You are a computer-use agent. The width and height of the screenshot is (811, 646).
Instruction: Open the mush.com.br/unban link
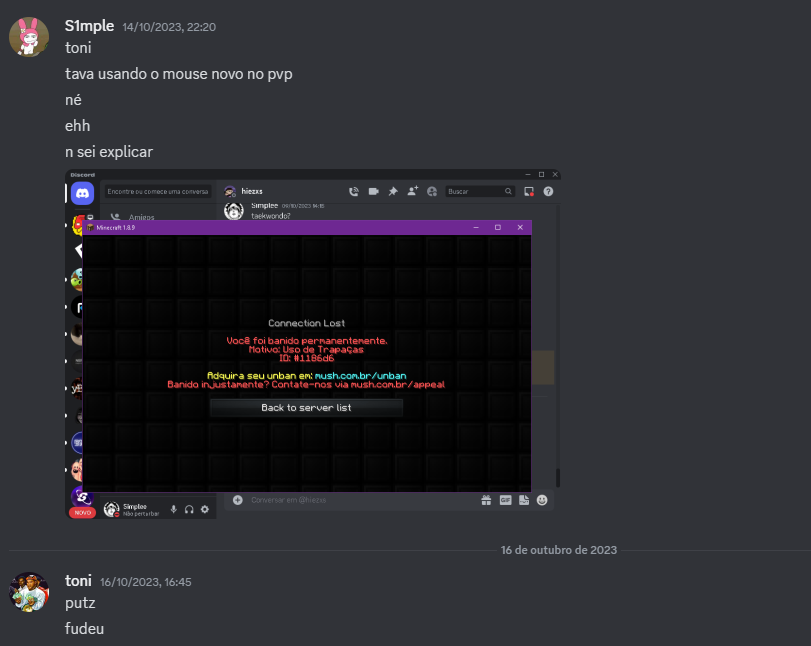361,376
